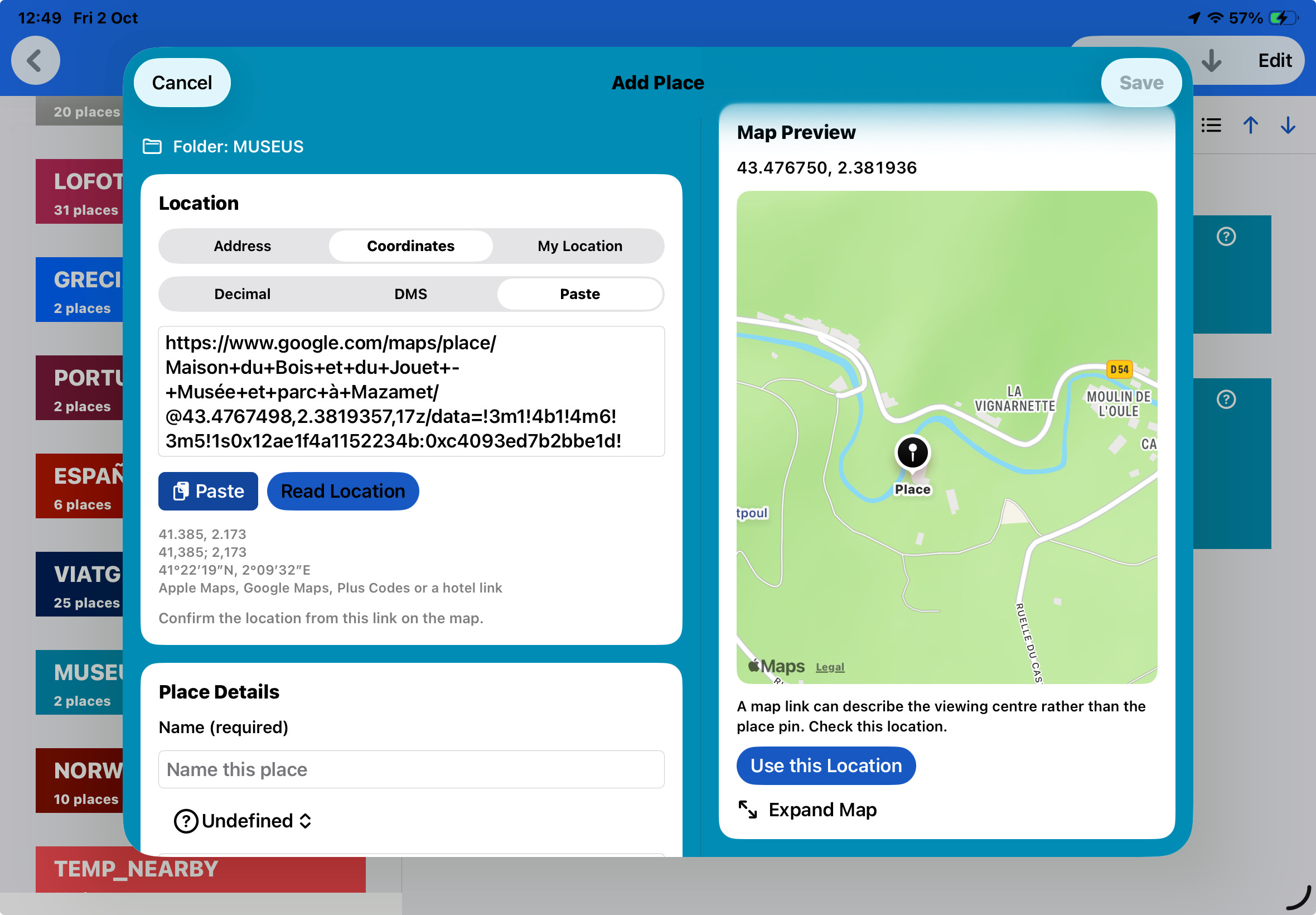The height and width of the screenshot is (915, 1316).
Task: Click the blue Paste clipboard button
Action: [208, 492]
